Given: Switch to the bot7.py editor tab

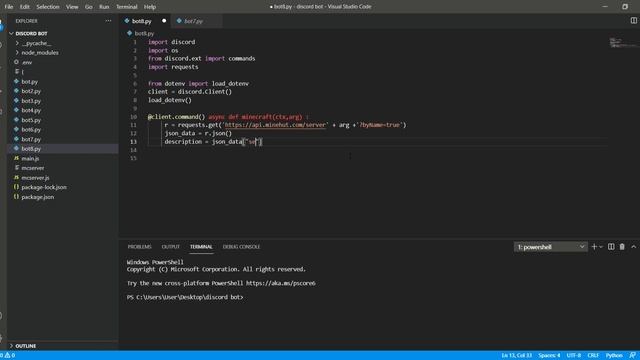Looking at the screenshot, I should (193, 21).
